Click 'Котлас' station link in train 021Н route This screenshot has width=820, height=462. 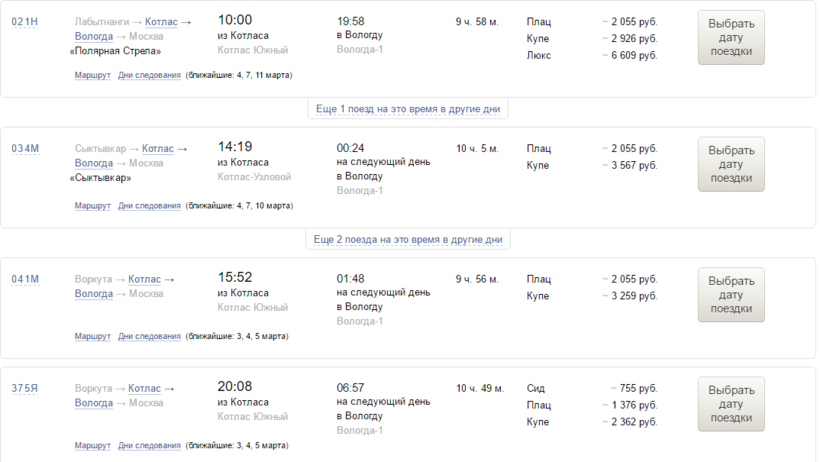(160, 22)
